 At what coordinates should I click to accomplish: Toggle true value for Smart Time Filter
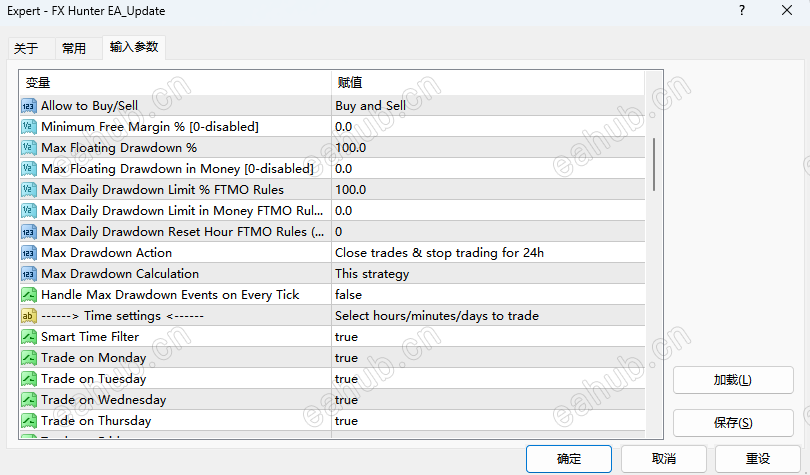[346, 337]
